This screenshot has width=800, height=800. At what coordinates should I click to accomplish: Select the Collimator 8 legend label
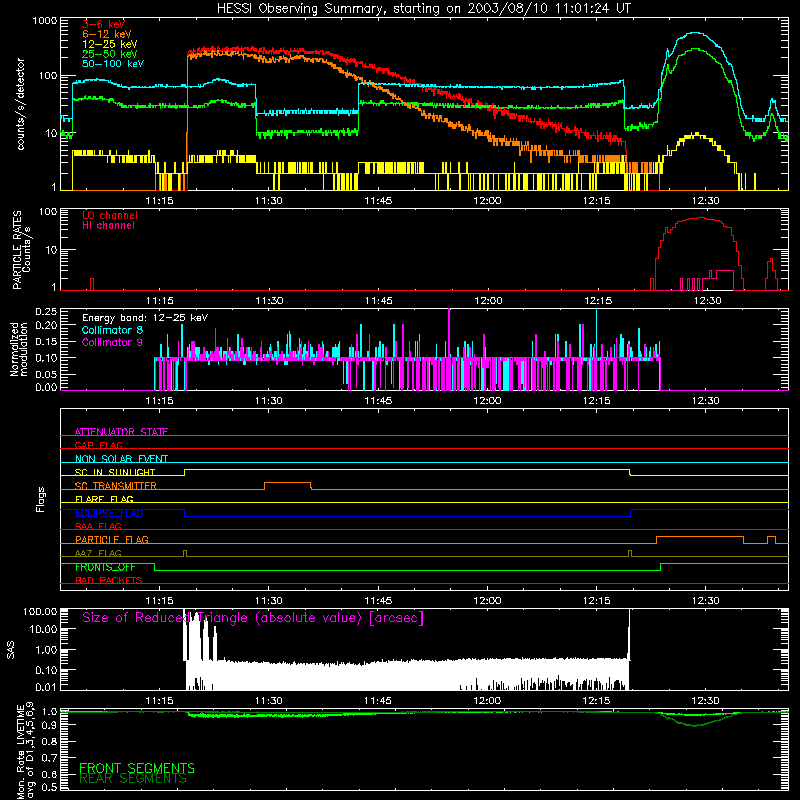(113, 330)
